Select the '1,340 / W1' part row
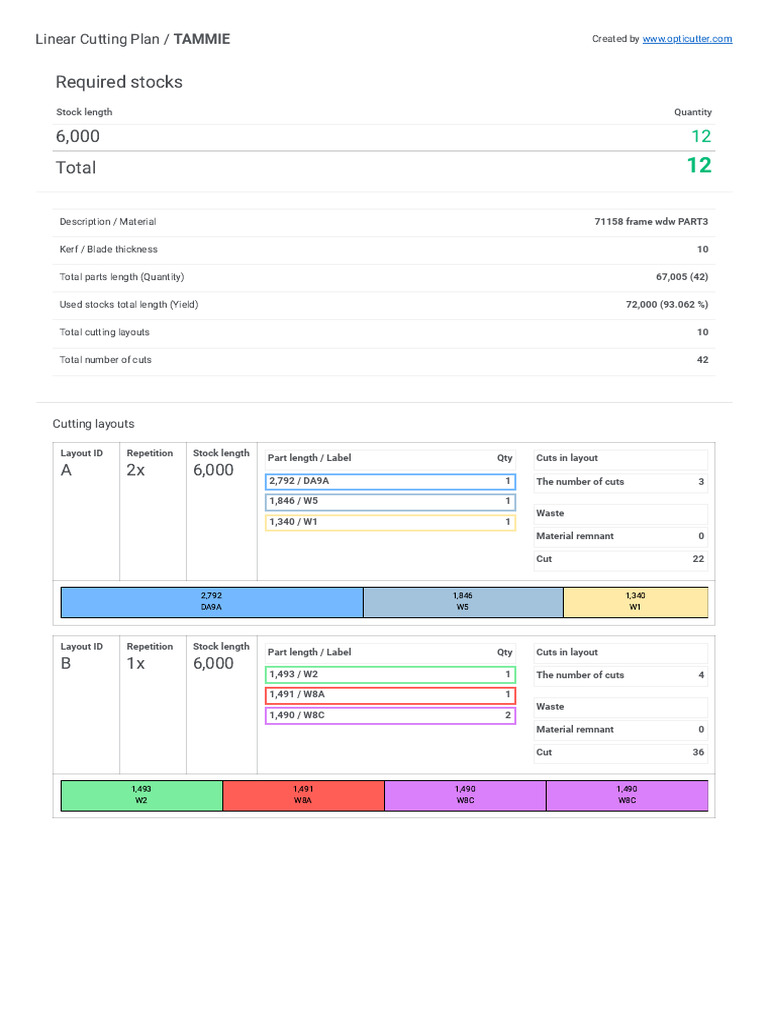 pyautogui.click(x=390, y=522)
